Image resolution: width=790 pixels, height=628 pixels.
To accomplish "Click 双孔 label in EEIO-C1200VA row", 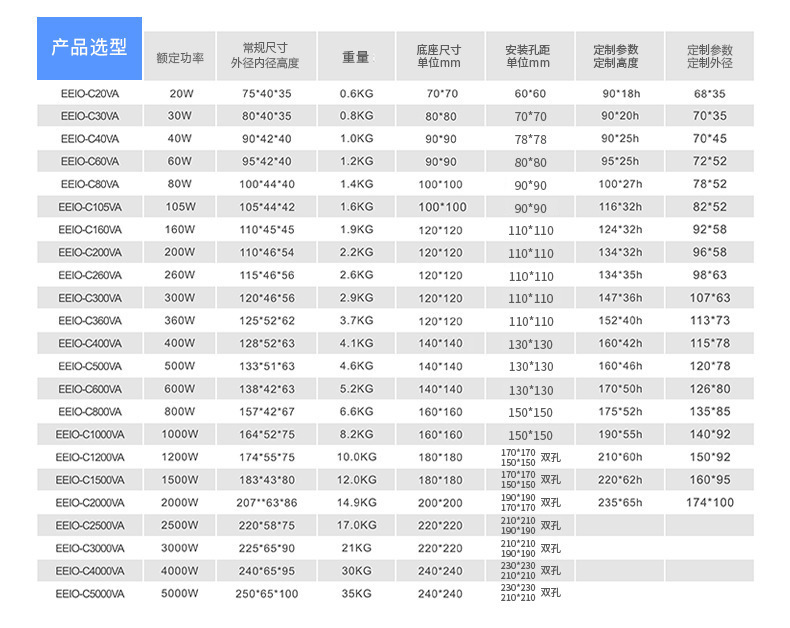I will tap(550, 458).
